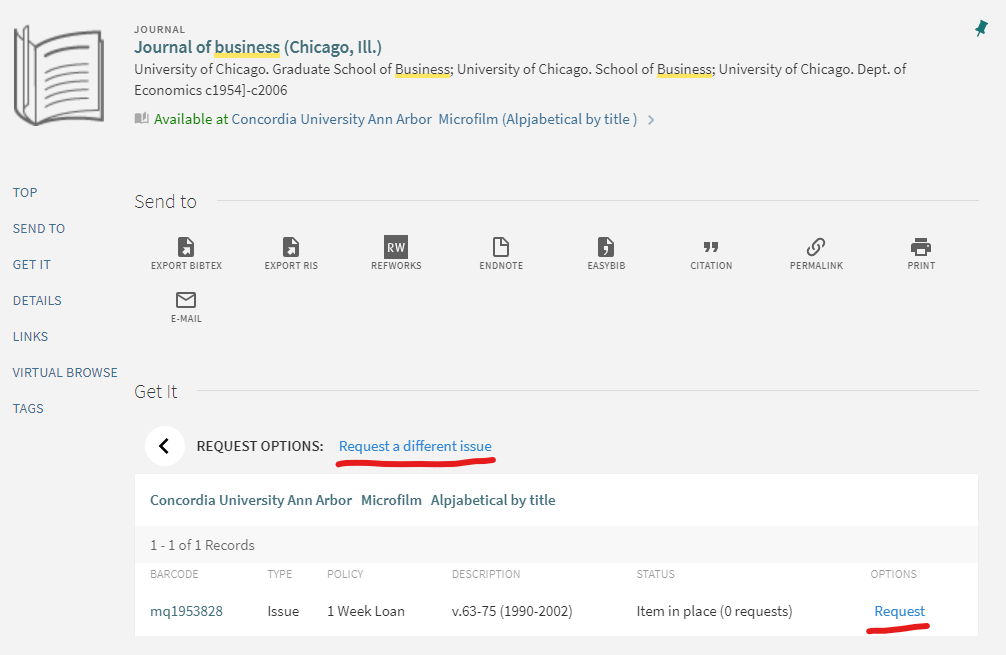1006x655 pixels.
Task: Pin this record to favorites
Action: click(x=981, y=28)
